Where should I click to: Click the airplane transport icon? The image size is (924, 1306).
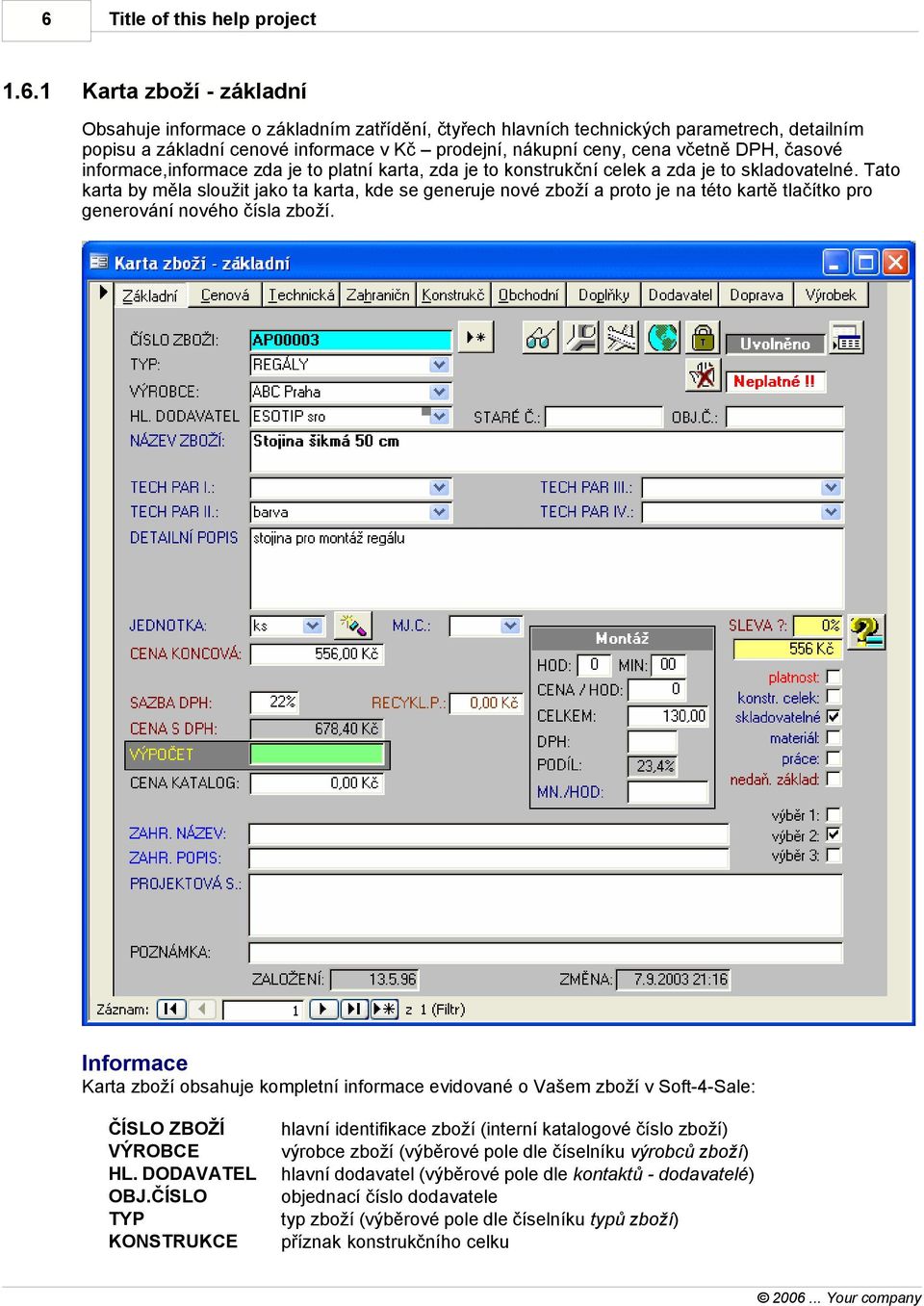[622, 338]
